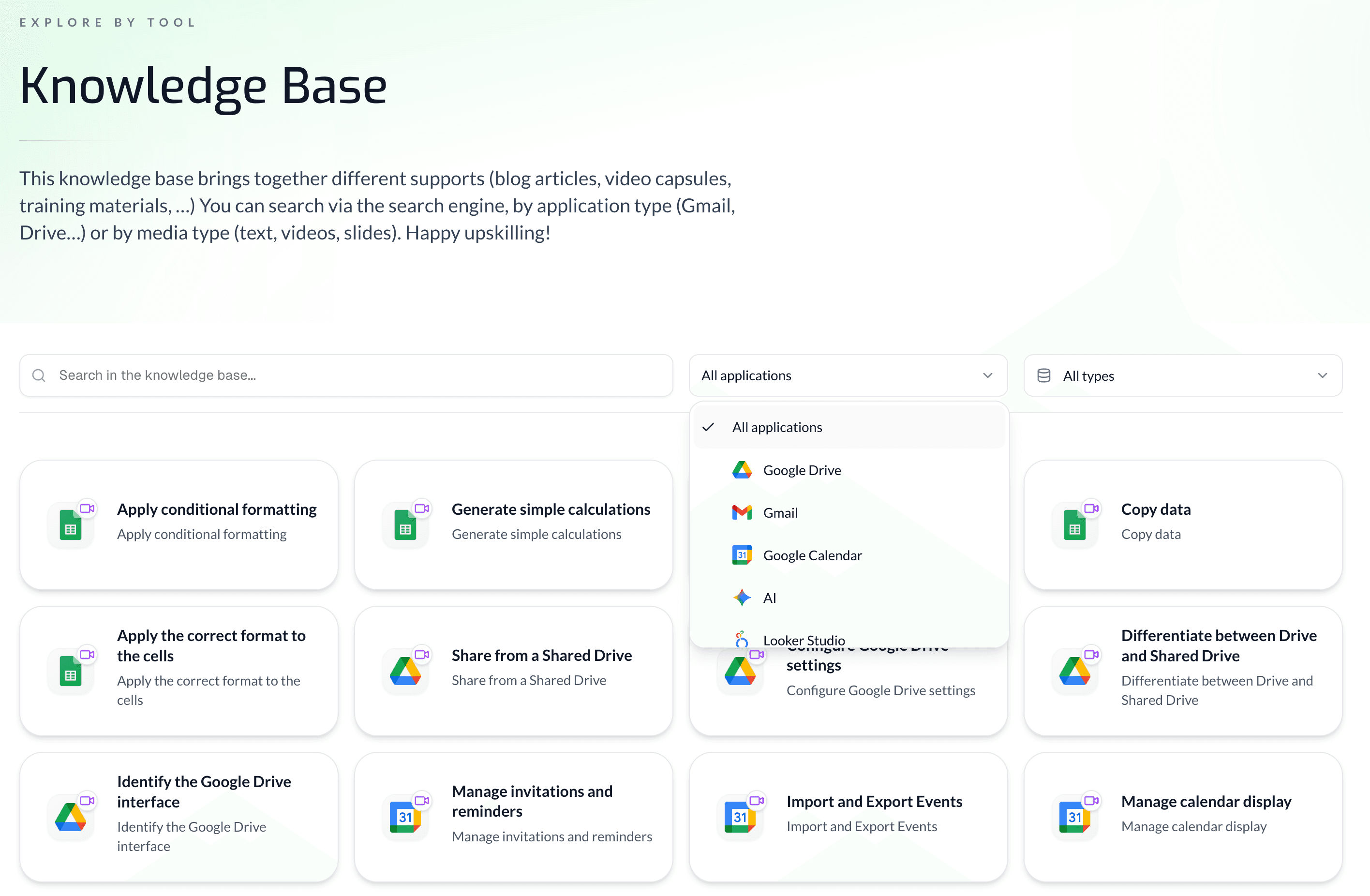This screenshot has height=896, width=1370.
Task: Select the Google Drive icon in the dropdown menu
Action: pos(742,469)
